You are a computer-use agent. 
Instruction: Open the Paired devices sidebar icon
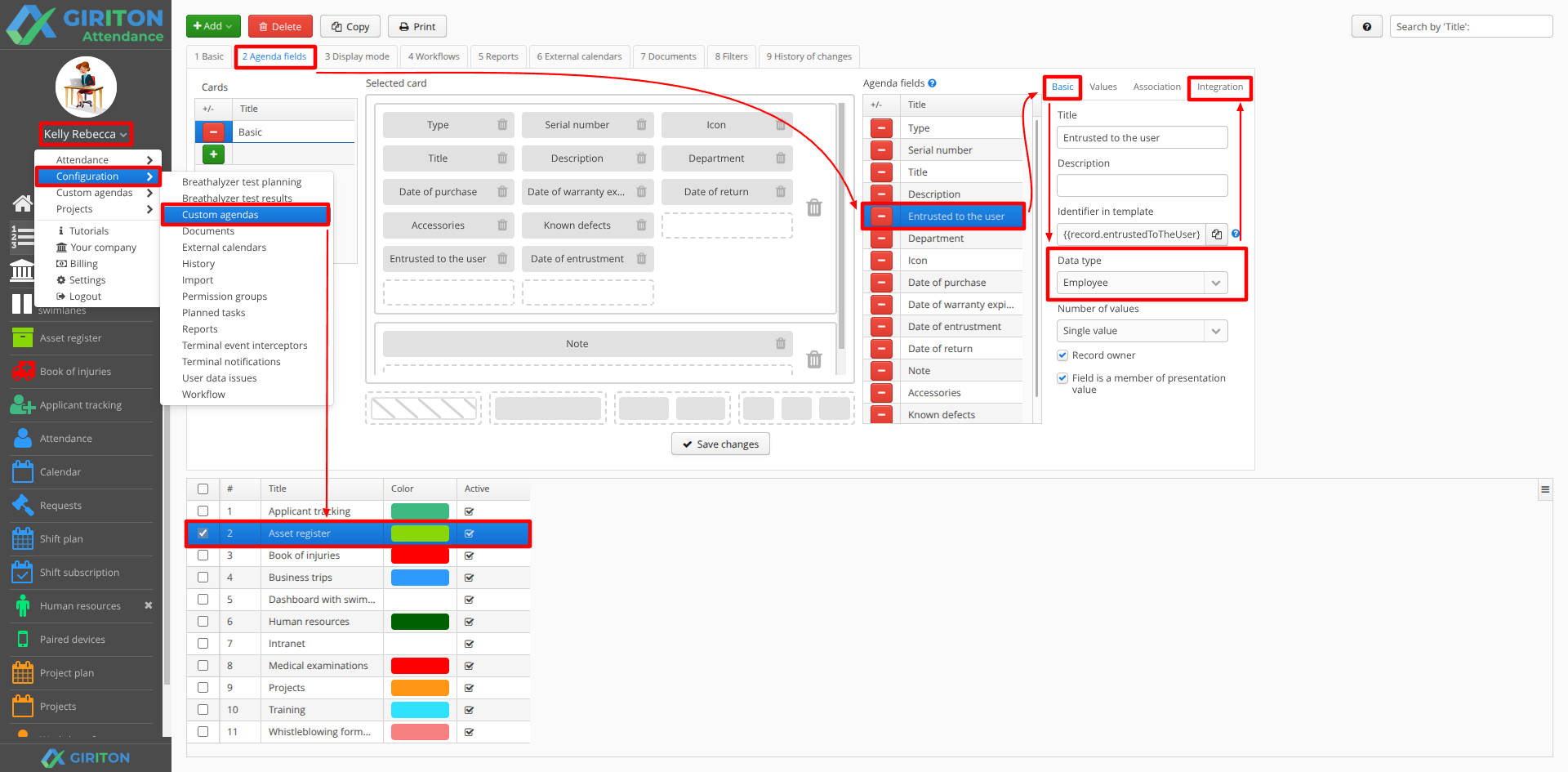point(23,639)
